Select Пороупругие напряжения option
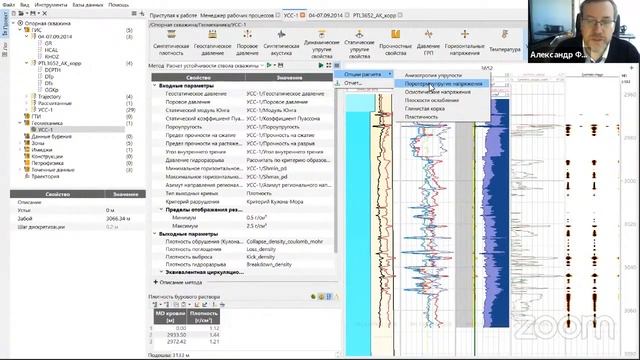The height and width of the screenshot is (360, 640). pyautogui.click(x=442, y=84)
